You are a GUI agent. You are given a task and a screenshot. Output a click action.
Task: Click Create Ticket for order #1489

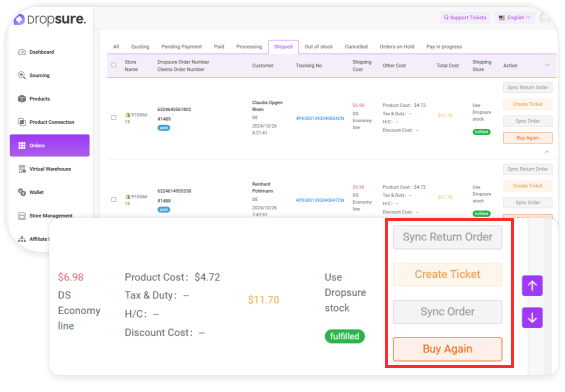pyautogui.click(x=528, y=104)
